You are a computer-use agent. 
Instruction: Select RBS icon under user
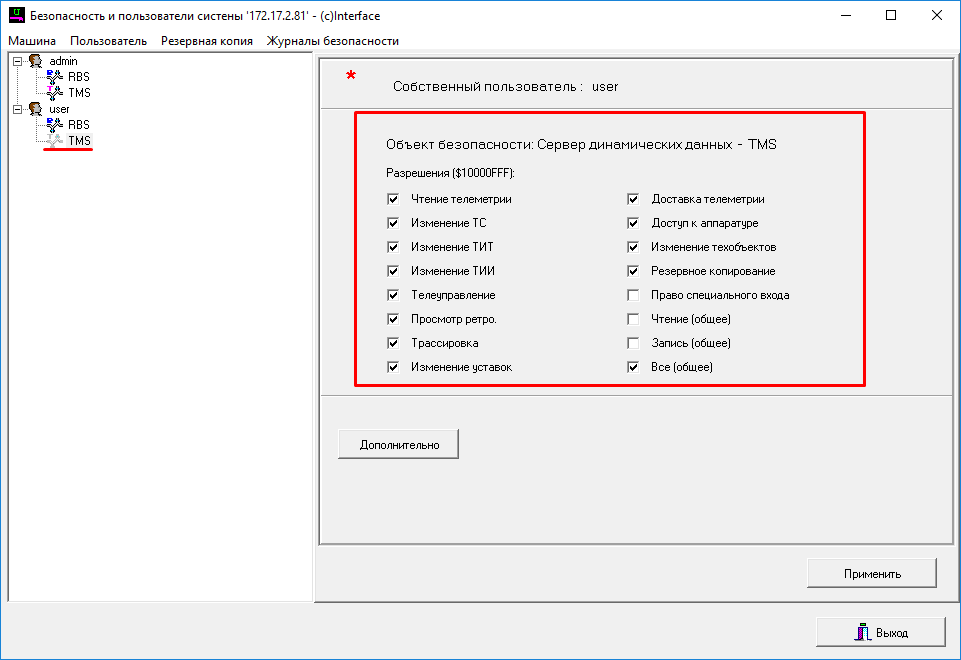coord(55,124)
